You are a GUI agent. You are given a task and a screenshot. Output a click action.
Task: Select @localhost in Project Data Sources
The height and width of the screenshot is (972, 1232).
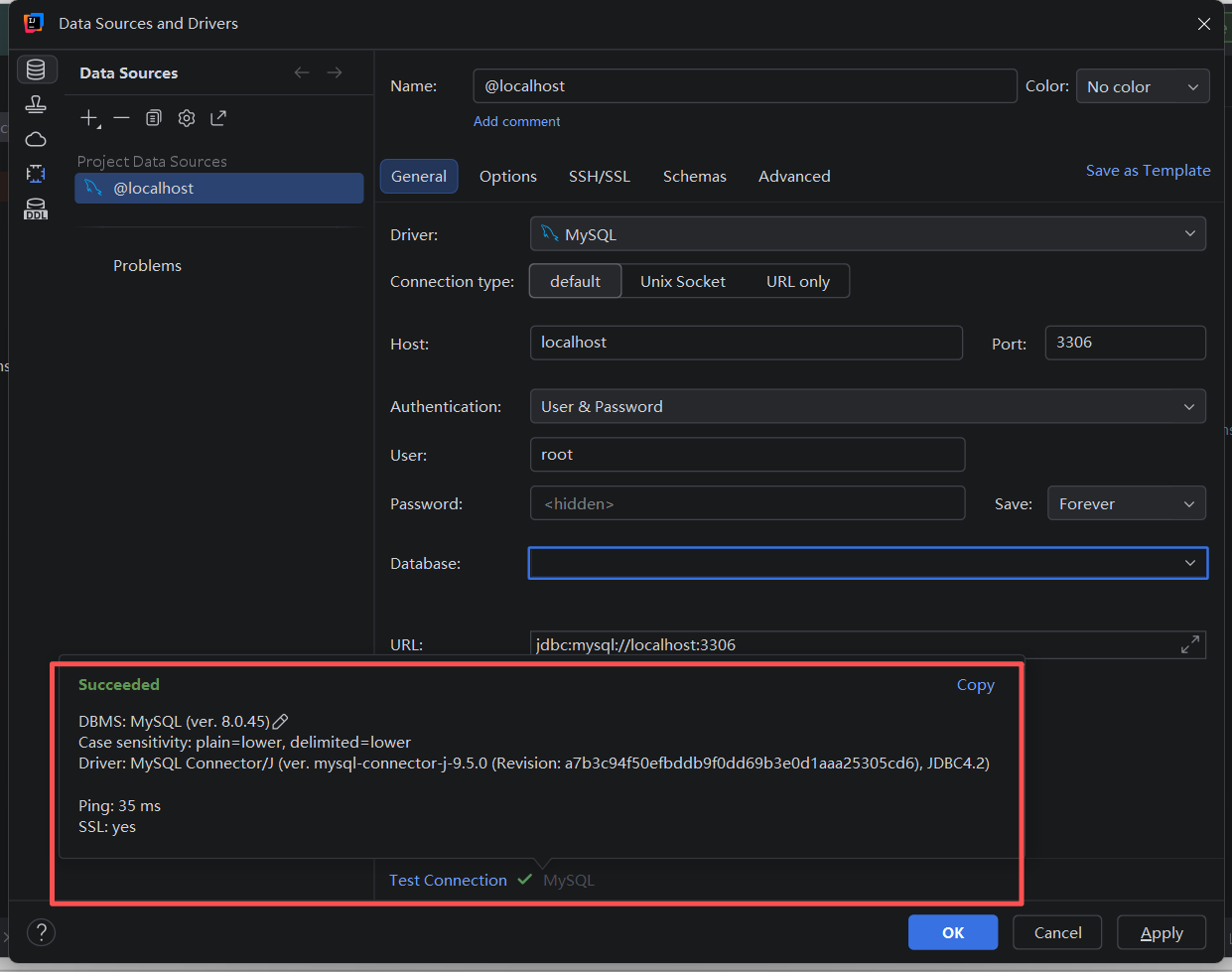click(x=219, y=188)
